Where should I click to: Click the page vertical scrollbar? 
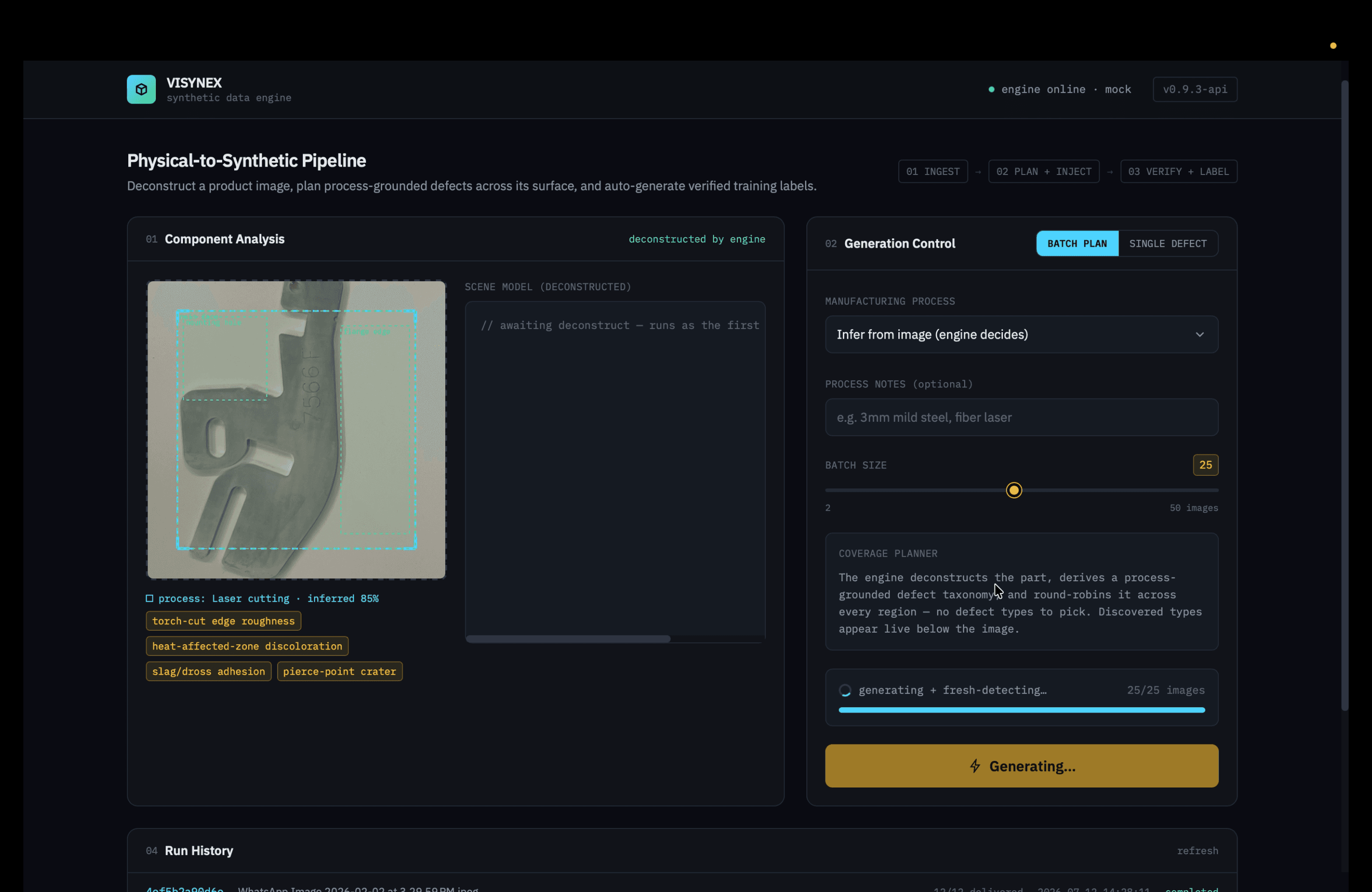click(1344, 395)
